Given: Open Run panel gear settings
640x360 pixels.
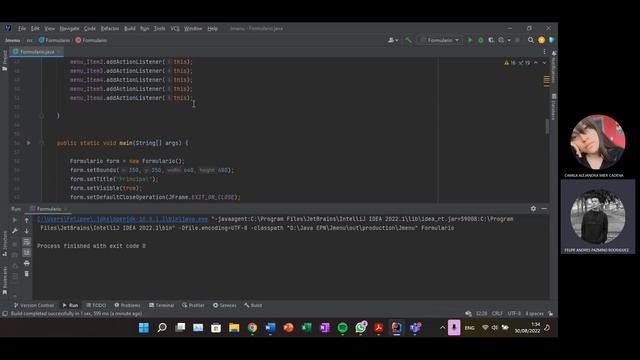Looking at the screenshot, I should click(x=533, y=209).
